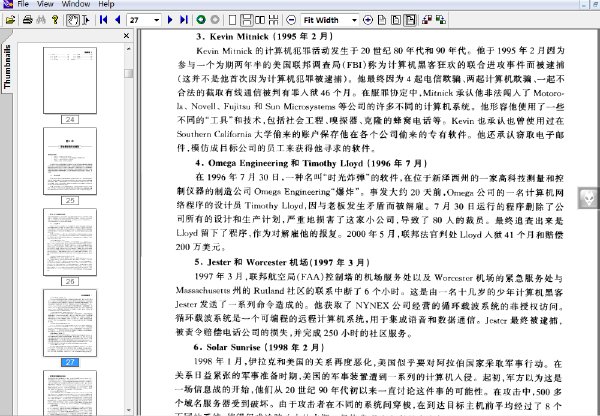Toggle the highlighted fit width button
The height and width of the screenshot is (416, 600).
[x=410, y=20]
